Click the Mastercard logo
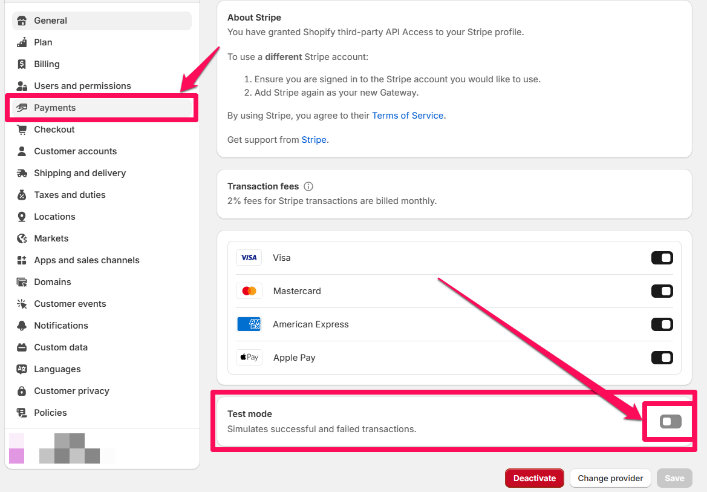Image resolution: width=707 pixels, height=492 pixels. 249,291
